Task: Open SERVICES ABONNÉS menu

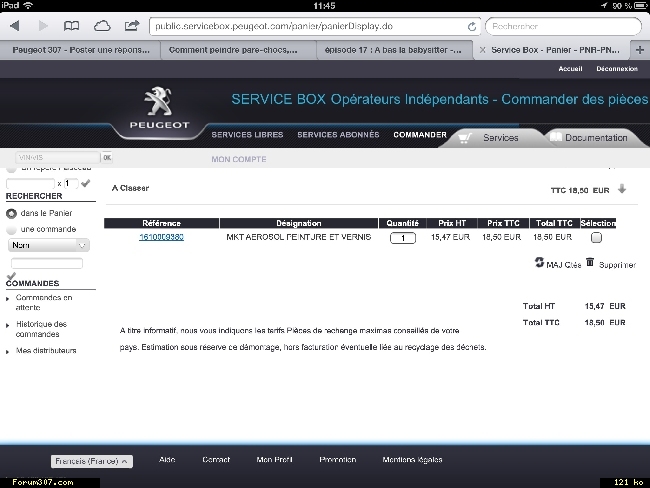Action: 338,135
